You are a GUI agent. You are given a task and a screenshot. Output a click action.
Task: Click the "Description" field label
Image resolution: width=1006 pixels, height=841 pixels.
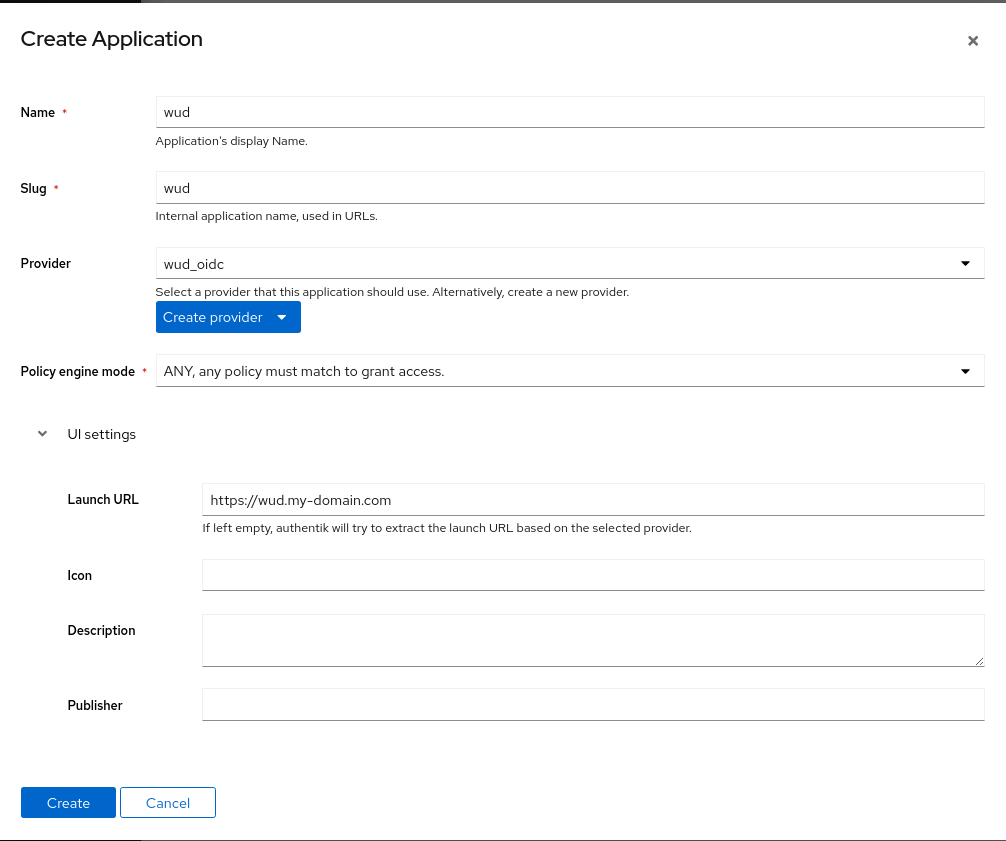point(101,631)
